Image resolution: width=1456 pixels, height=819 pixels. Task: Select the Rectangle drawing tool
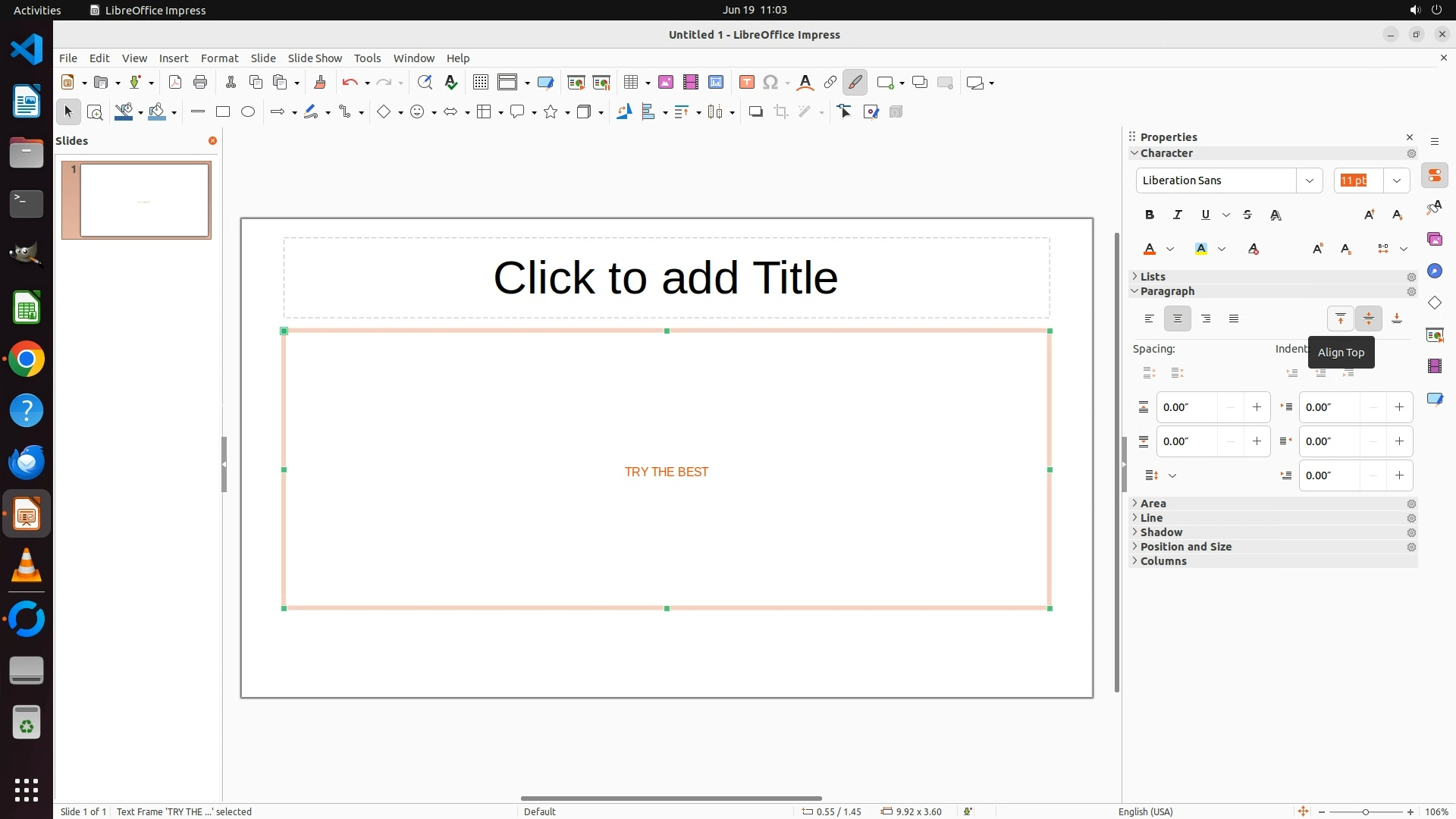click(x=222, y=111)
